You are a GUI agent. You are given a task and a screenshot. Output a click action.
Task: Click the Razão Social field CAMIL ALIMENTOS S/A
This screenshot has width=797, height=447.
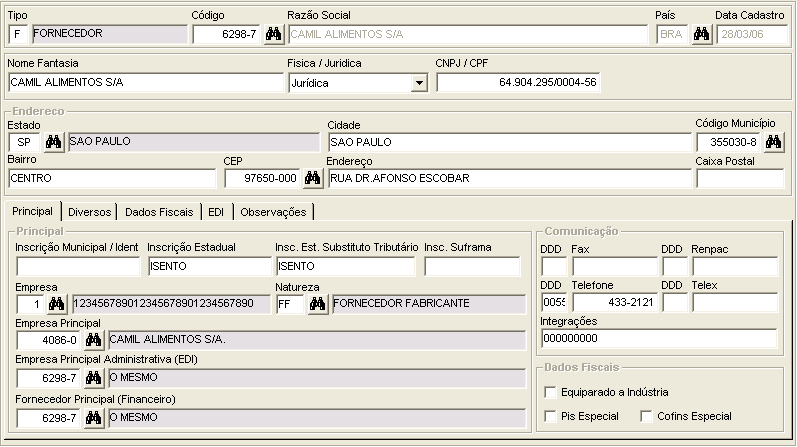point(468,34)
